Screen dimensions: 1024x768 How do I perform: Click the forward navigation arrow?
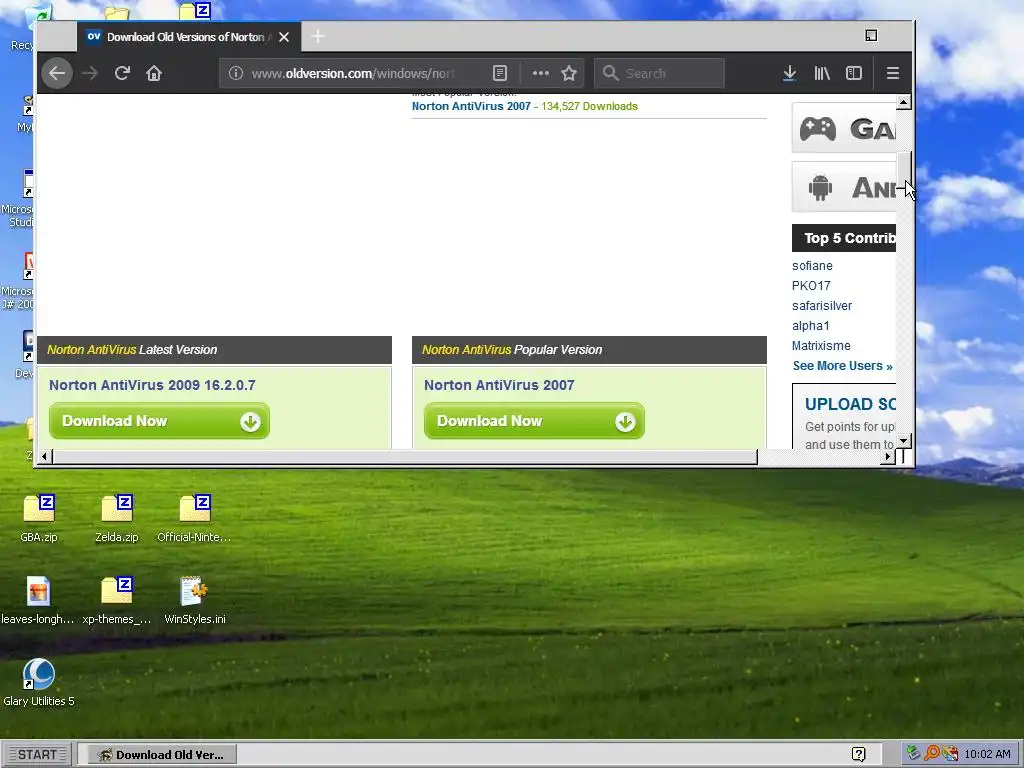coord(89,73)
